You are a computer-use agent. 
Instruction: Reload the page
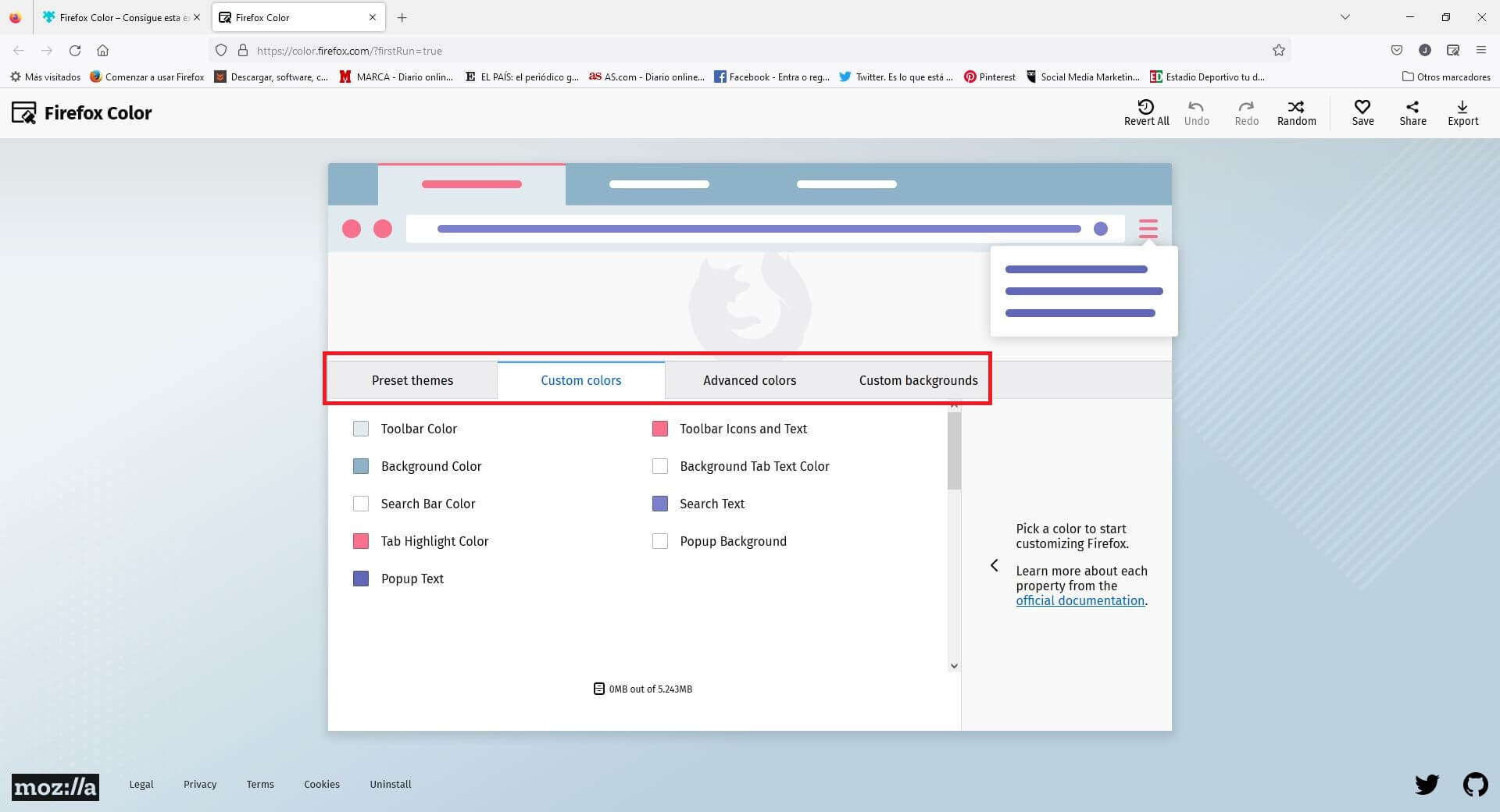(x=75, y=51)
